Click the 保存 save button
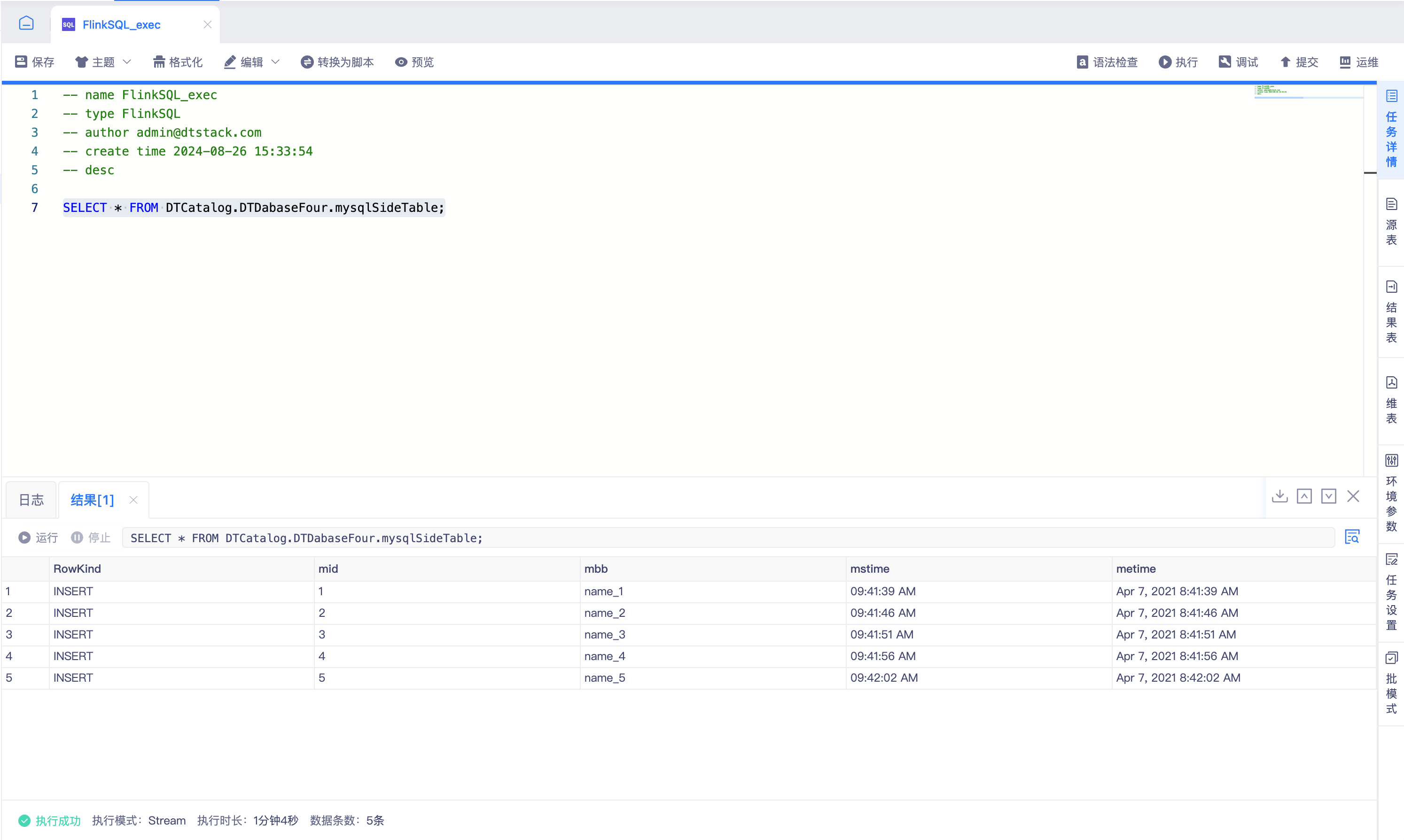Viewport: 1404px width, 840px height. point(34,62)
